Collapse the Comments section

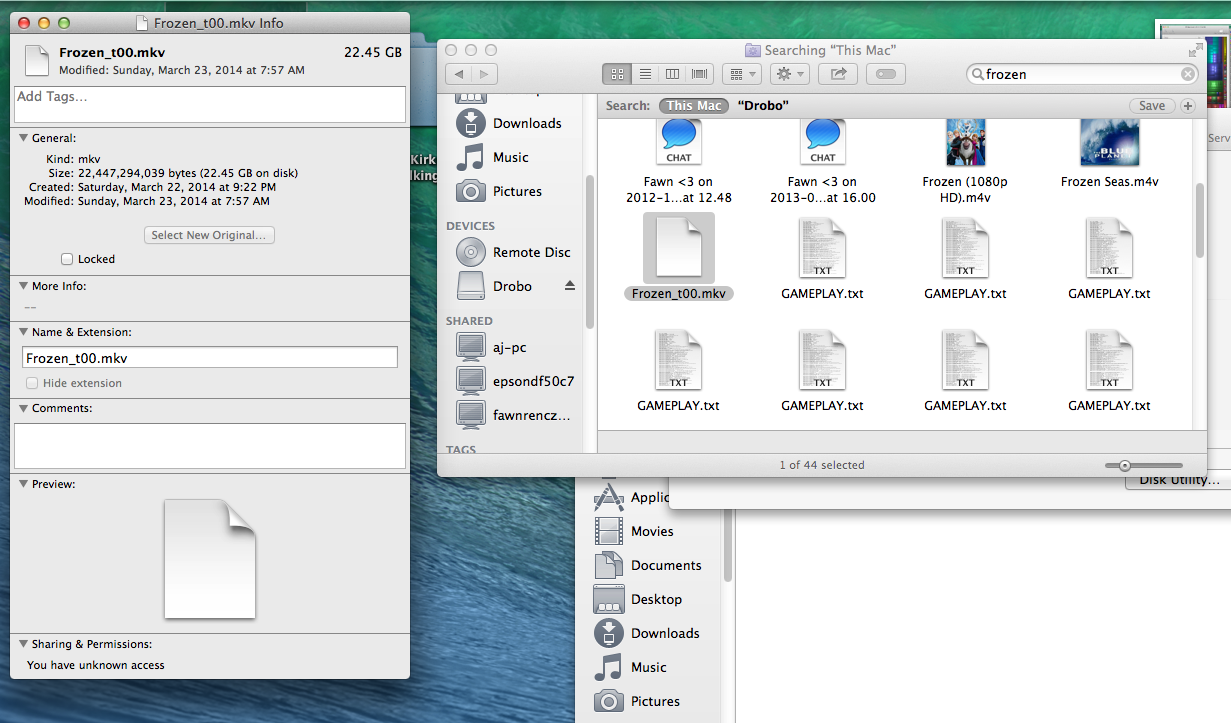tap(23, 408)
